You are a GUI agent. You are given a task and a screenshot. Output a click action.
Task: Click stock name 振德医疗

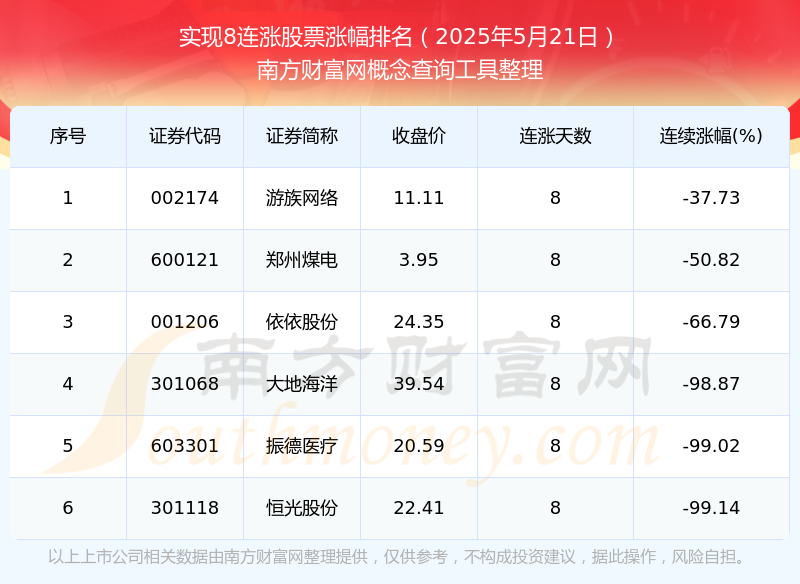click(x=302, y=446)
